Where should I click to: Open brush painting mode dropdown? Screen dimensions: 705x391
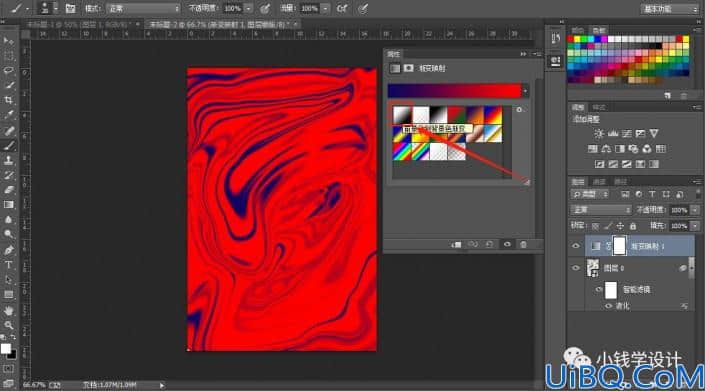click(143, 9)
